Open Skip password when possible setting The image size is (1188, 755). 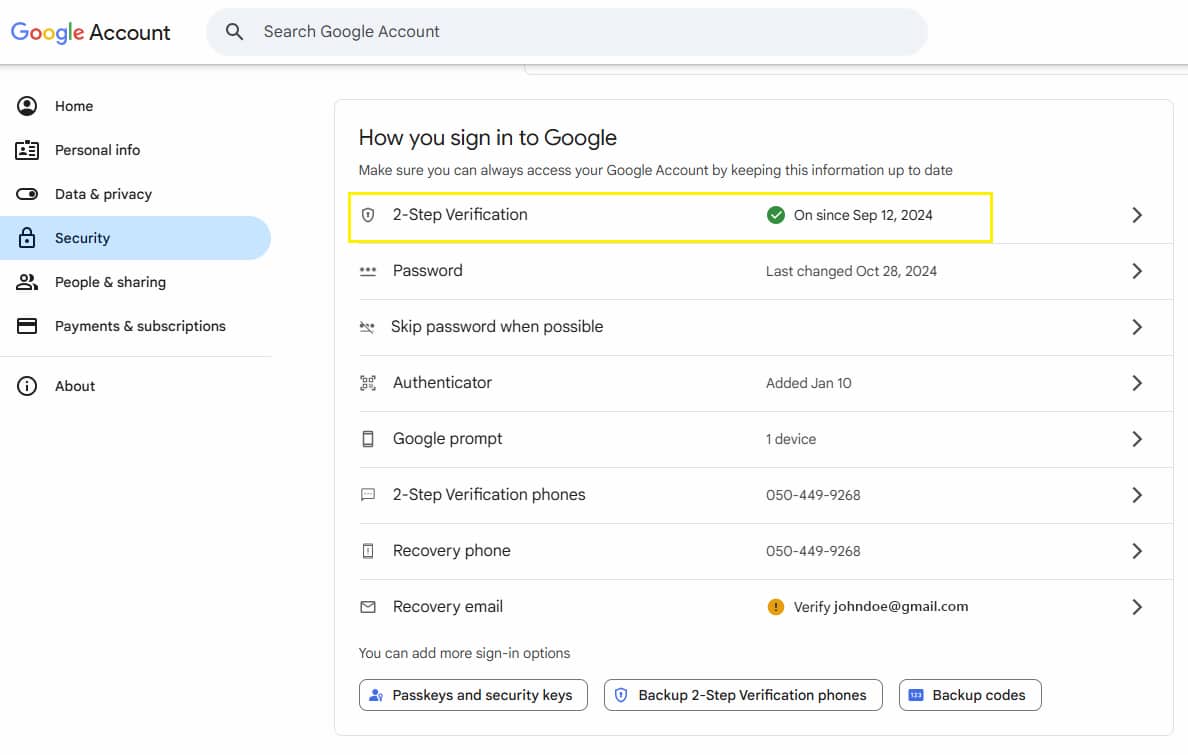(497, 327)
